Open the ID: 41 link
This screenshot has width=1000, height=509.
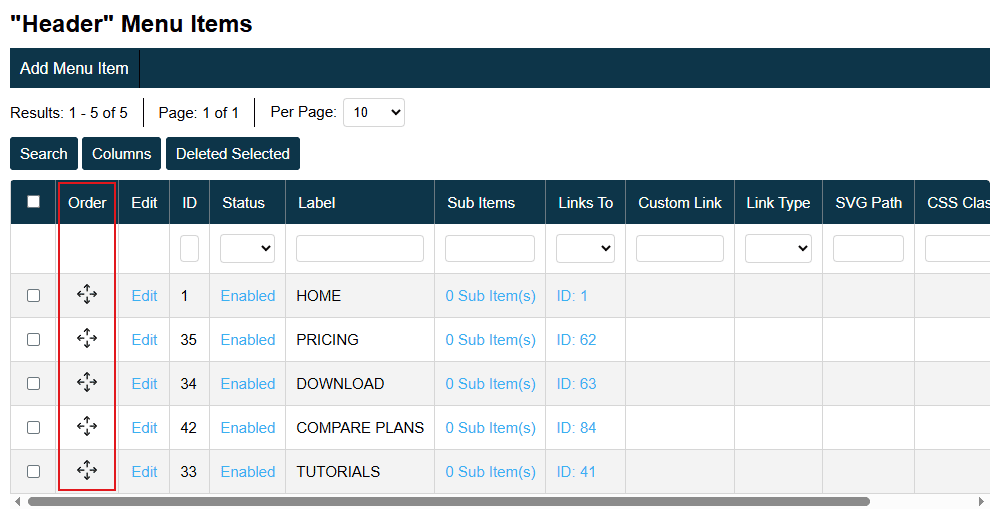[576, 472]
